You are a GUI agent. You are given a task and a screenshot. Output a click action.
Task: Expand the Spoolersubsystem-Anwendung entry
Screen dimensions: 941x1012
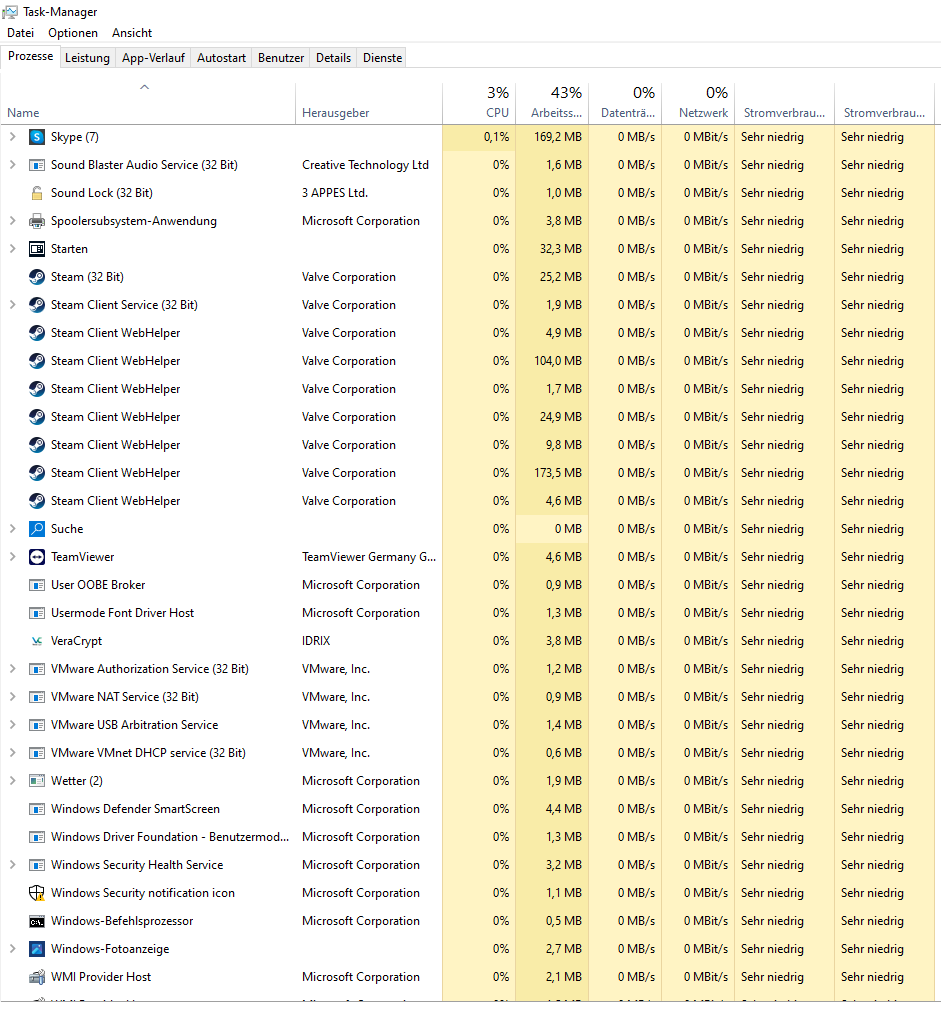(x=12, y=221)
